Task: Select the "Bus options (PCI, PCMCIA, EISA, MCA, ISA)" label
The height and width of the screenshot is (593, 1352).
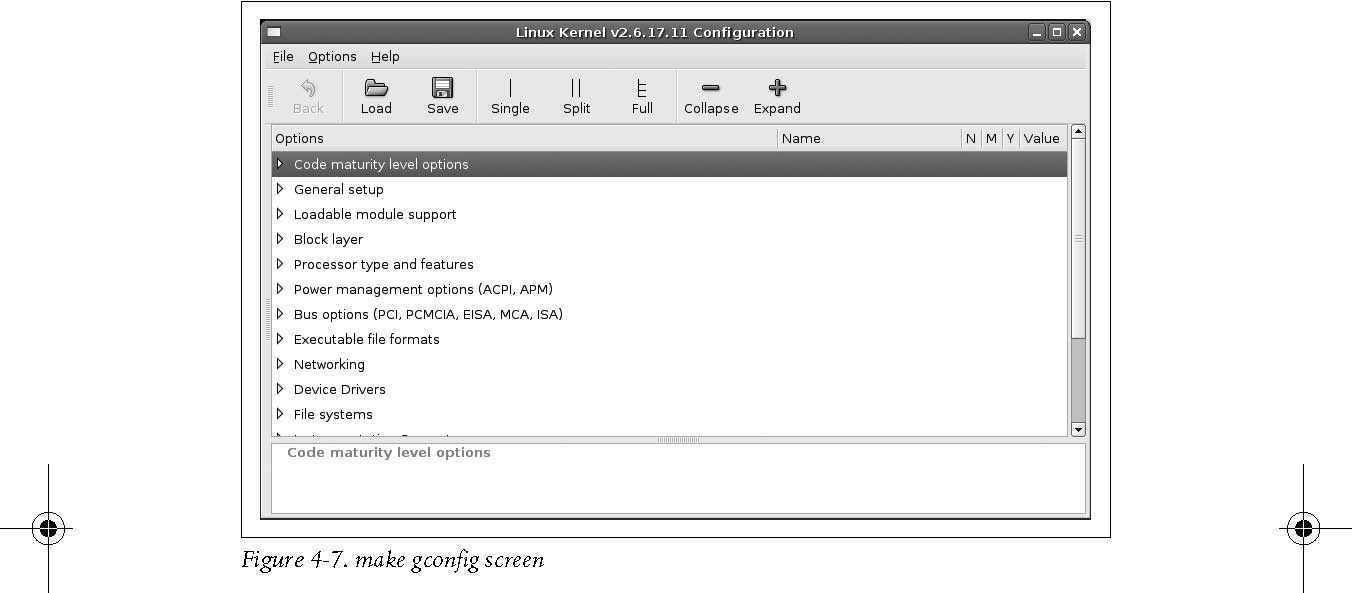Action: pyautogui.click(x=428, y=314)
